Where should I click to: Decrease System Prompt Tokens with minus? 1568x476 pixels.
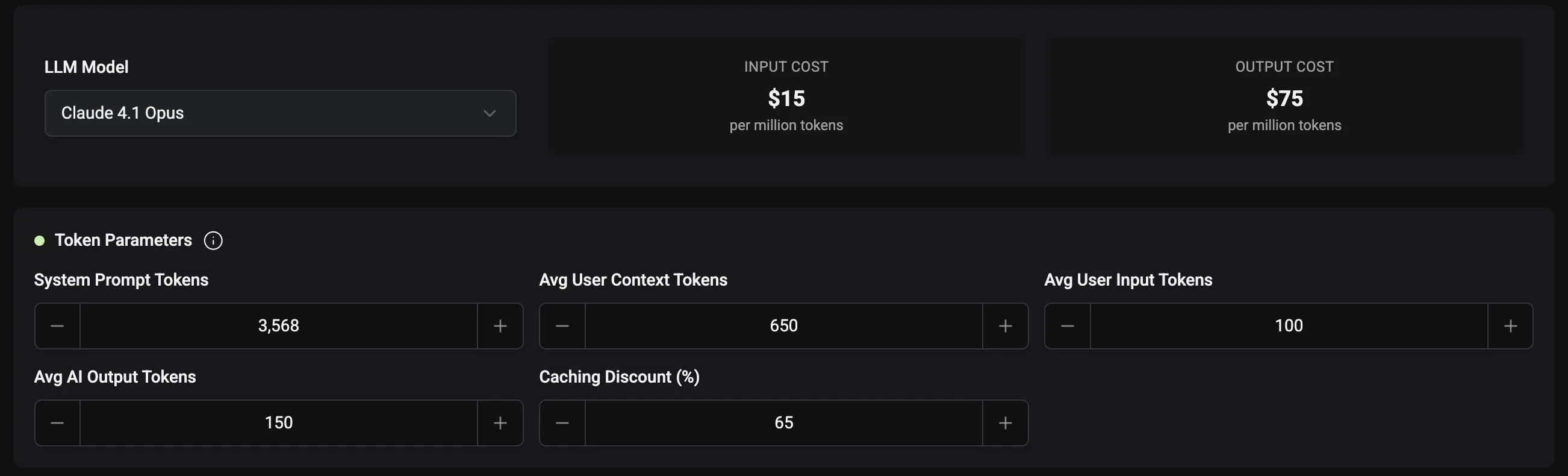coord(57,325)
